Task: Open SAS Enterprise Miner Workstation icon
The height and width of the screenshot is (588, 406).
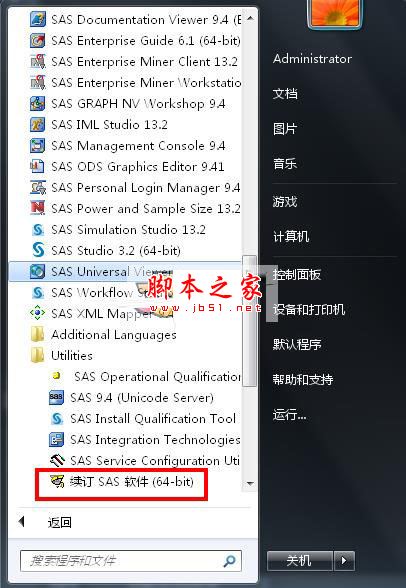Action: pyautogui.click(x=37, y=82)
